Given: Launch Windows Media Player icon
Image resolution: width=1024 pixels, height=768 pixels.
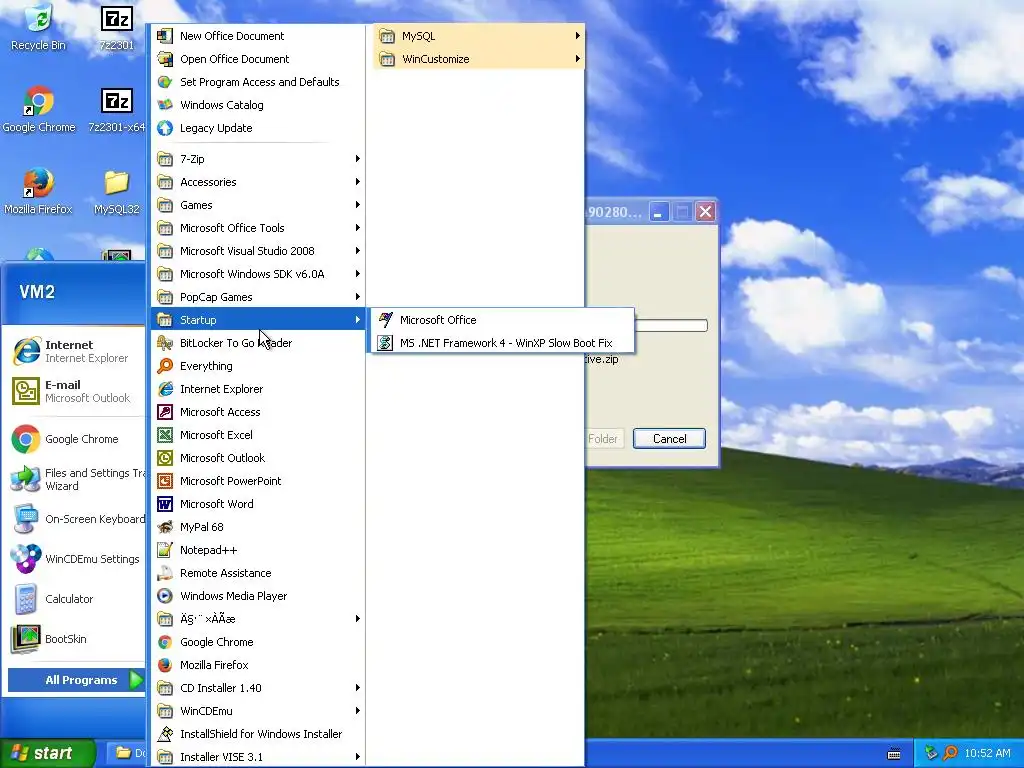Looking at the screenshot, I should click(x=165, y=596).
